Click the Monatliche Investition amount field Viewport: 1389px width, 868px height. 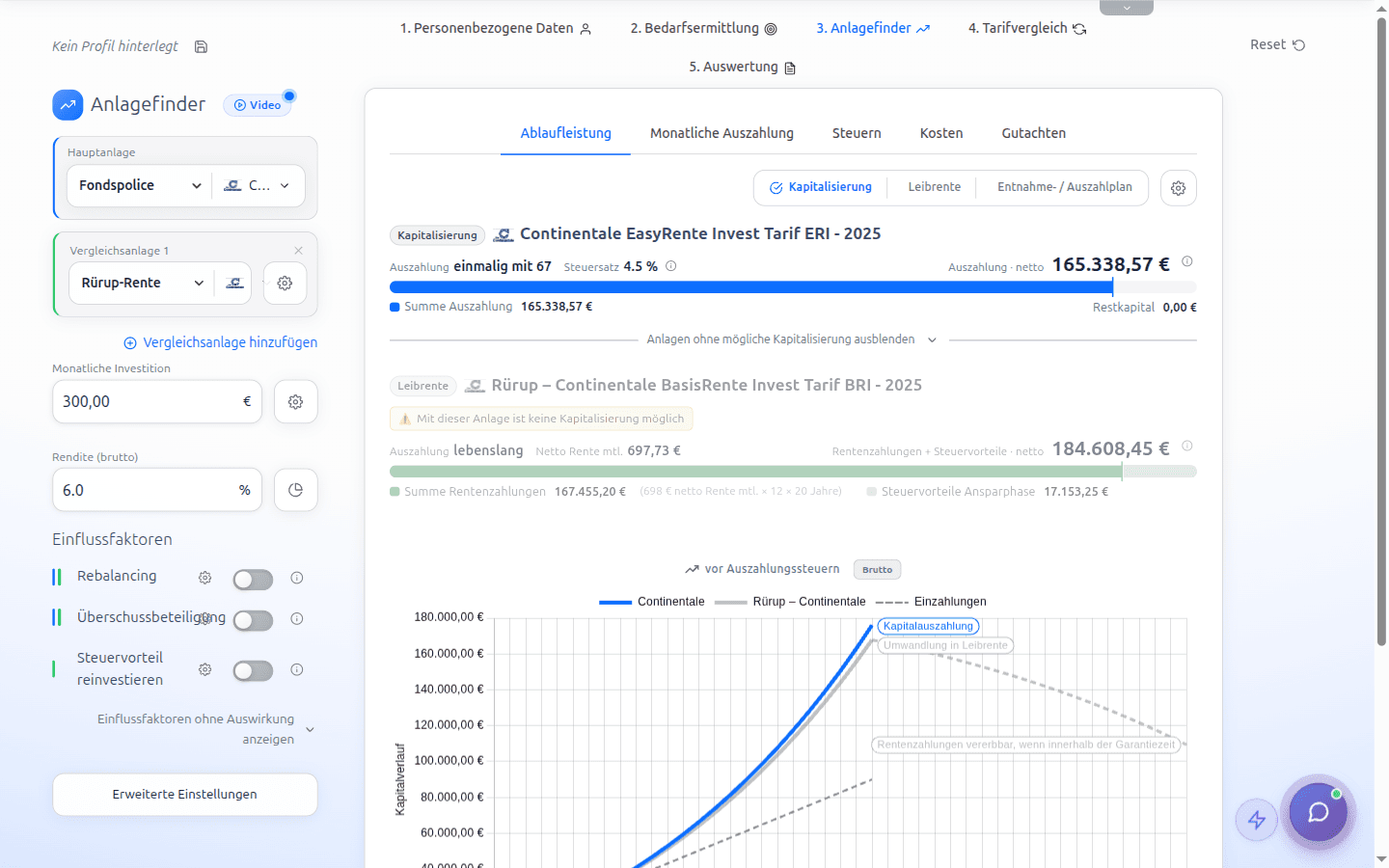click(x=157, y=402)
